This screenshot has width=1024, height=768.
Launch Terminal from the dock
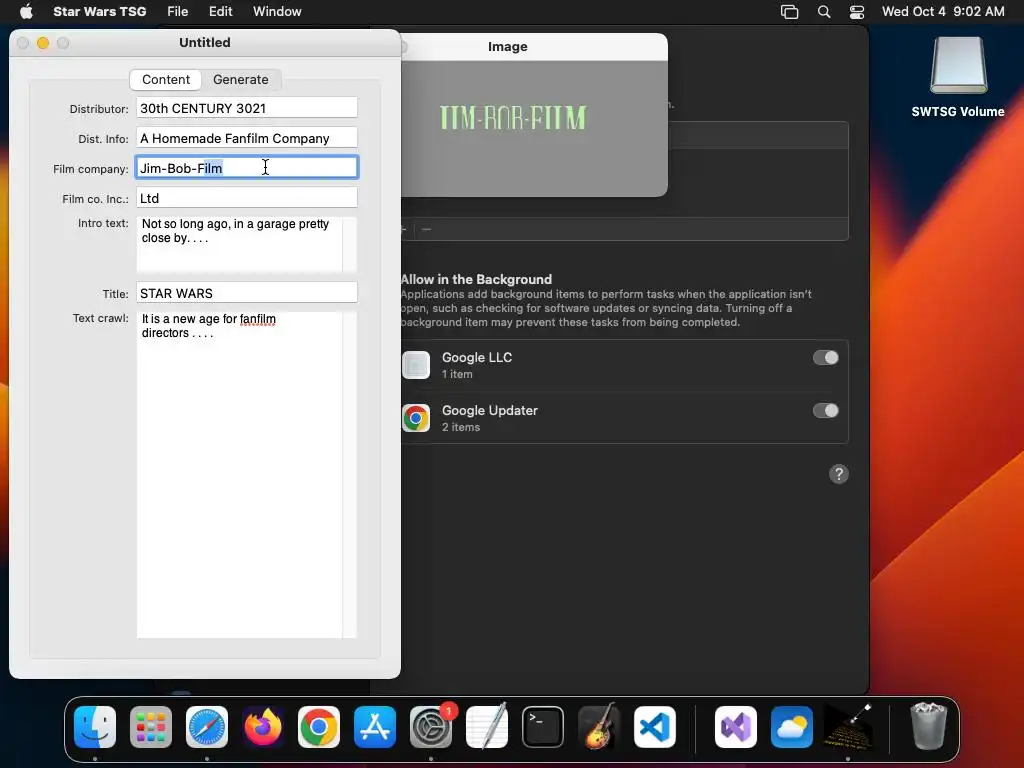[543, 727]
